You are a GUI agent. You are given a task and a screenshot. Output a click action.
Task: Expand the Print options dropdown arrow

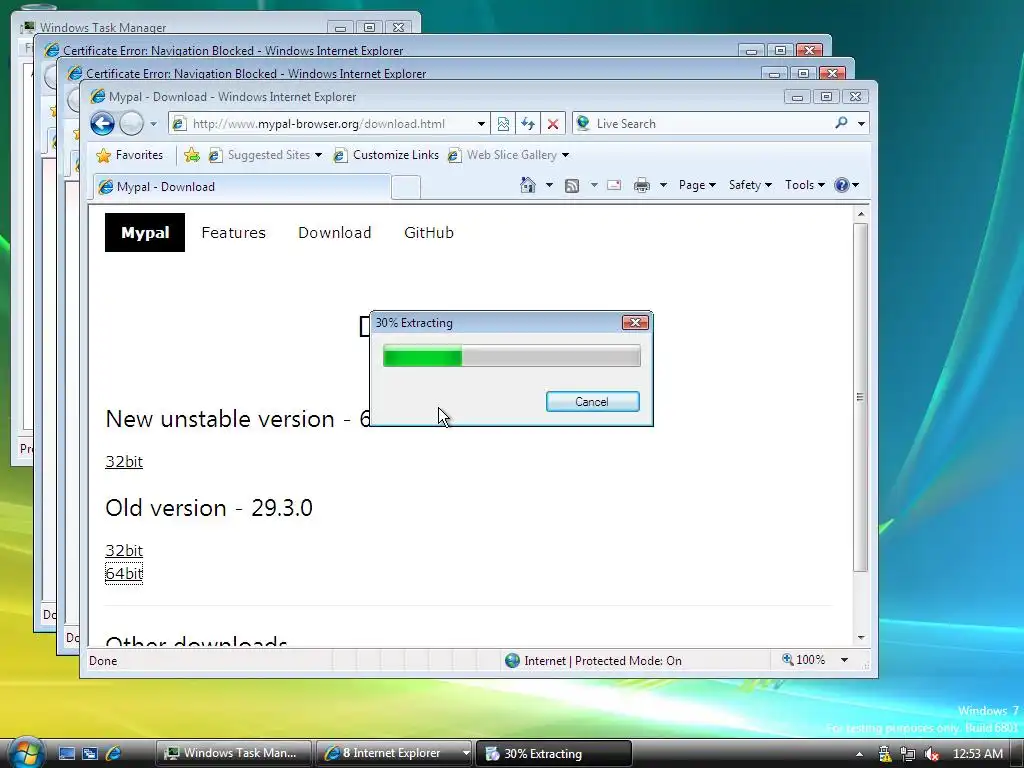(663, 185)
